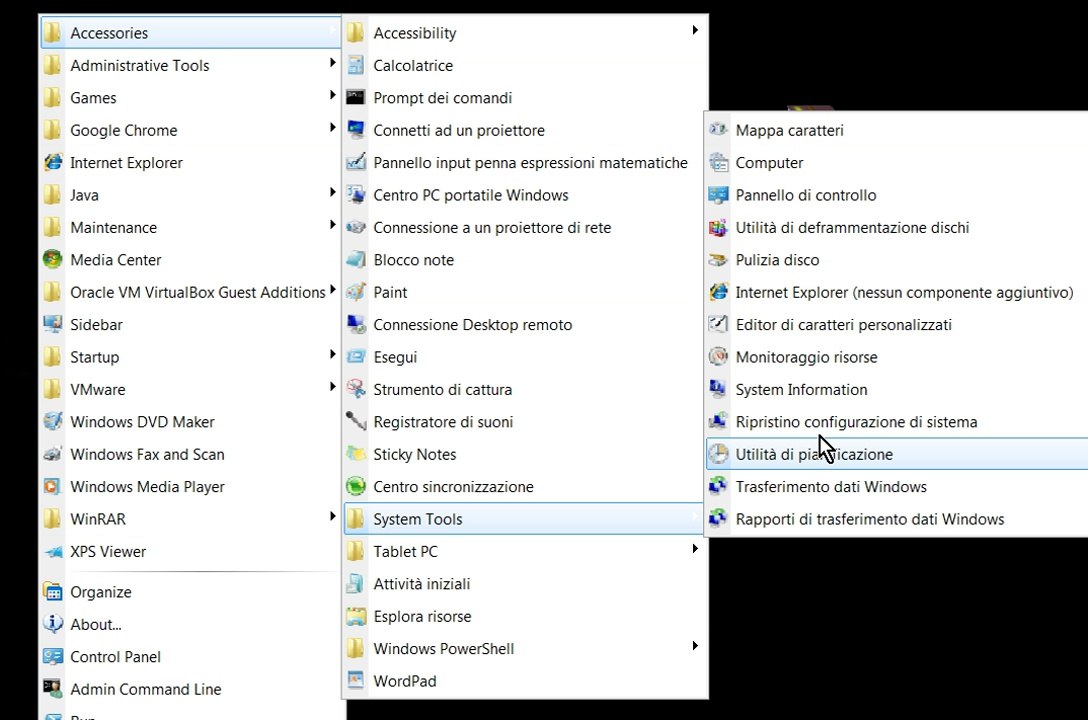Image resolution: width=1088 pixels, height=720 pixels.
Task: Click the Mappa caratteri icon
Action: (x=718, y=130)
